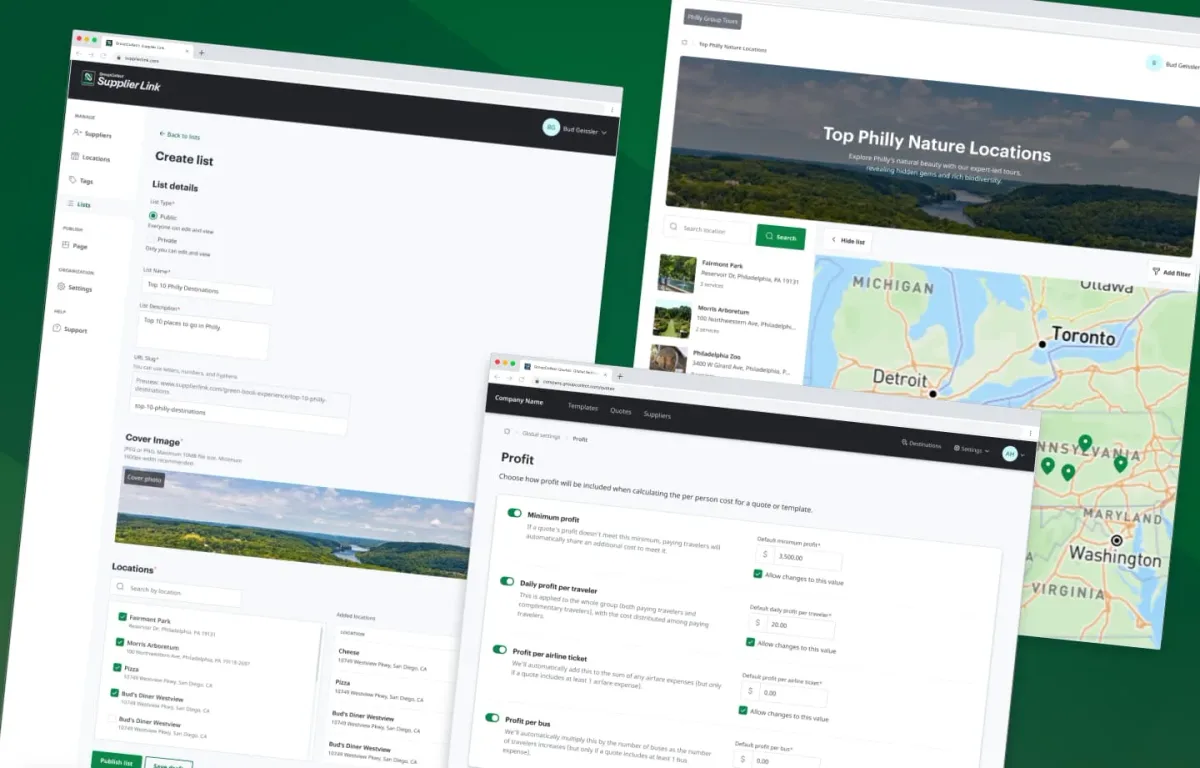Expand Settings dropdown in Profit window header
This screenshot has height=768, width=1200.
pyautogui.click(x=971, y=449)
